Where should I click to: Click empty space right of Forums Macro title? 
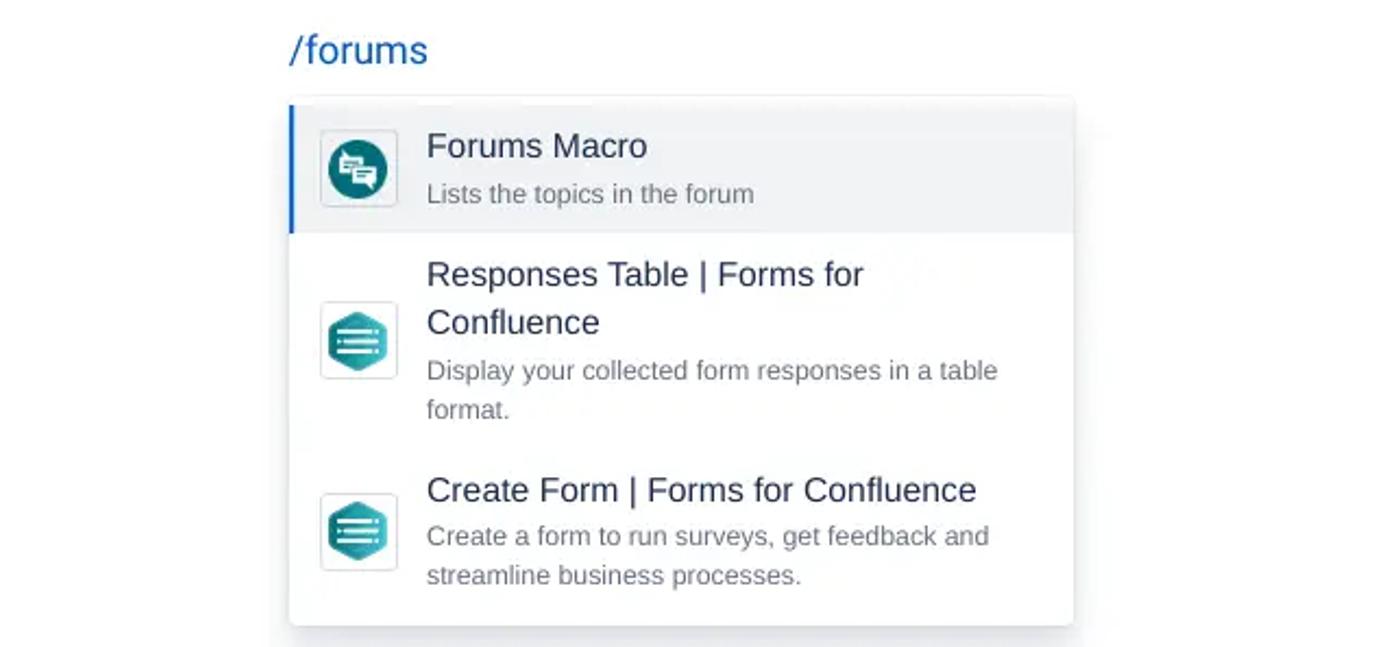(860, 148)
